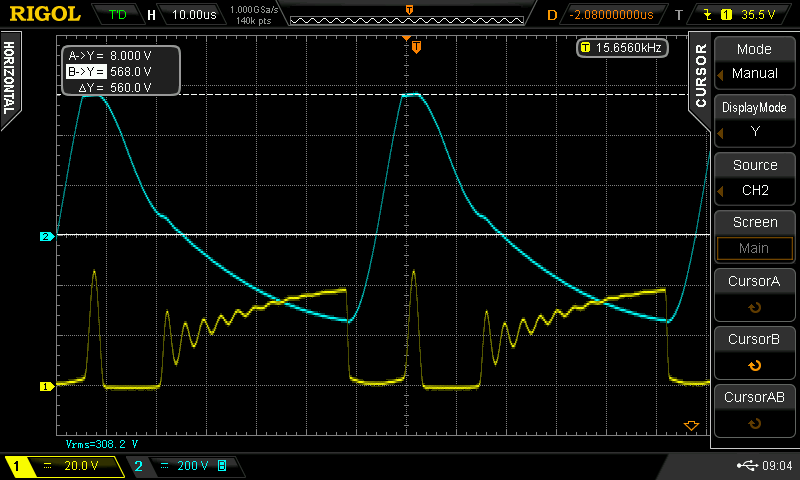Click the Vrms=308.2 V measurement
Viewport: 800px width, 480px height.
(102, 444)
